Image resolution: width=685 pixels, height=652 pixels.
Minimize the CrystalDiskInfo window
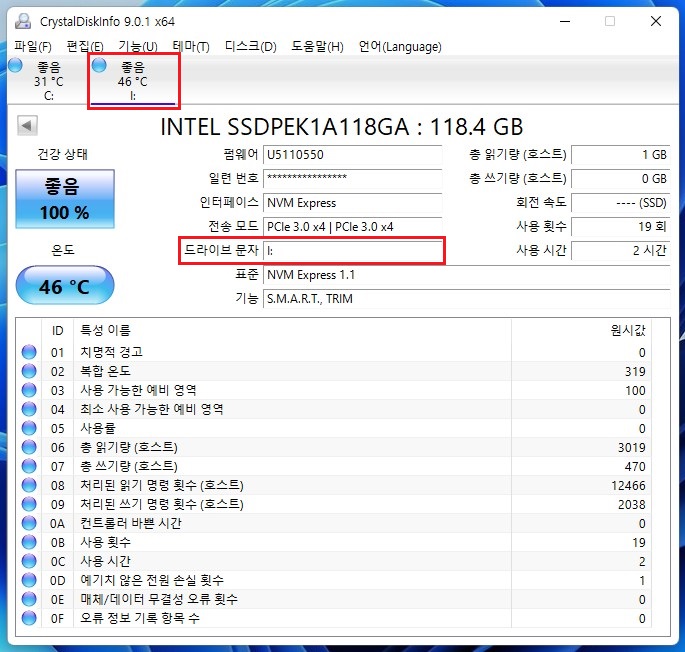click(565, 21)
